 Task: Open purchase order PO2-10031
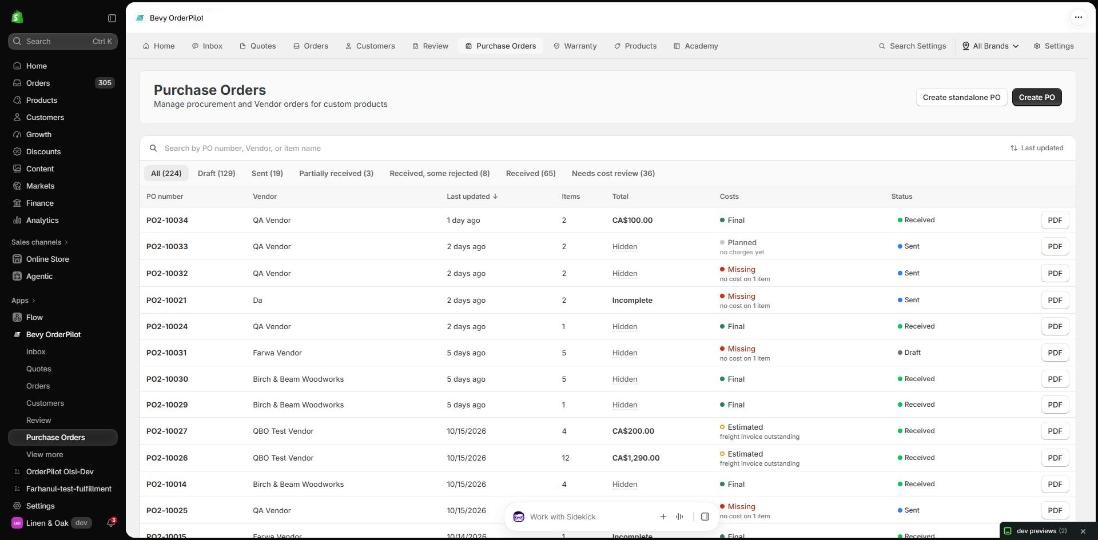click(x=167, y=353)
